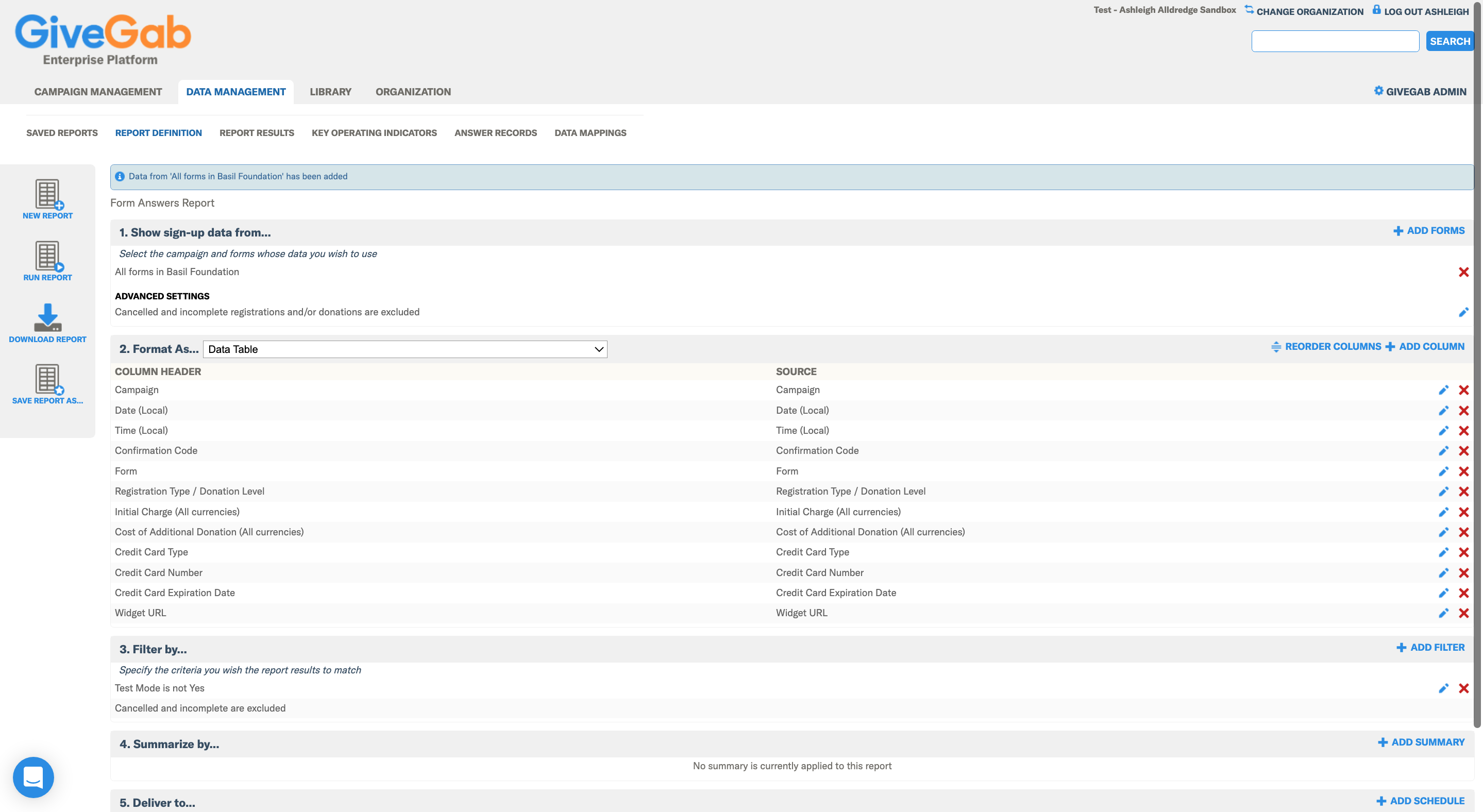Viewport: 1483px width, 812px height.
Task: Delete the Date (Local) column
Action: tap(1463, 411)
